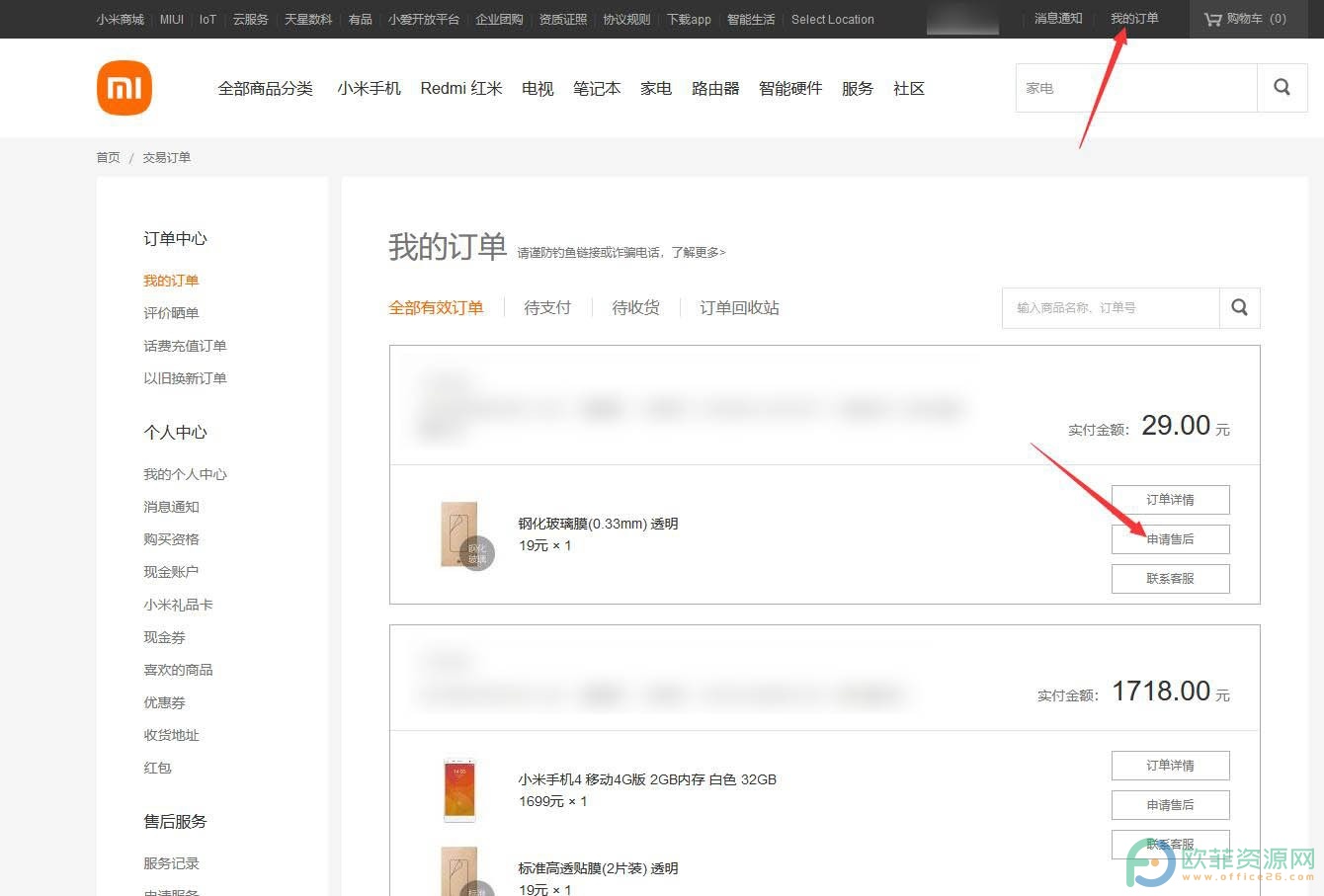
Task: Click 订单详情 for the 29.00 order
Action: click(1171, 500)
